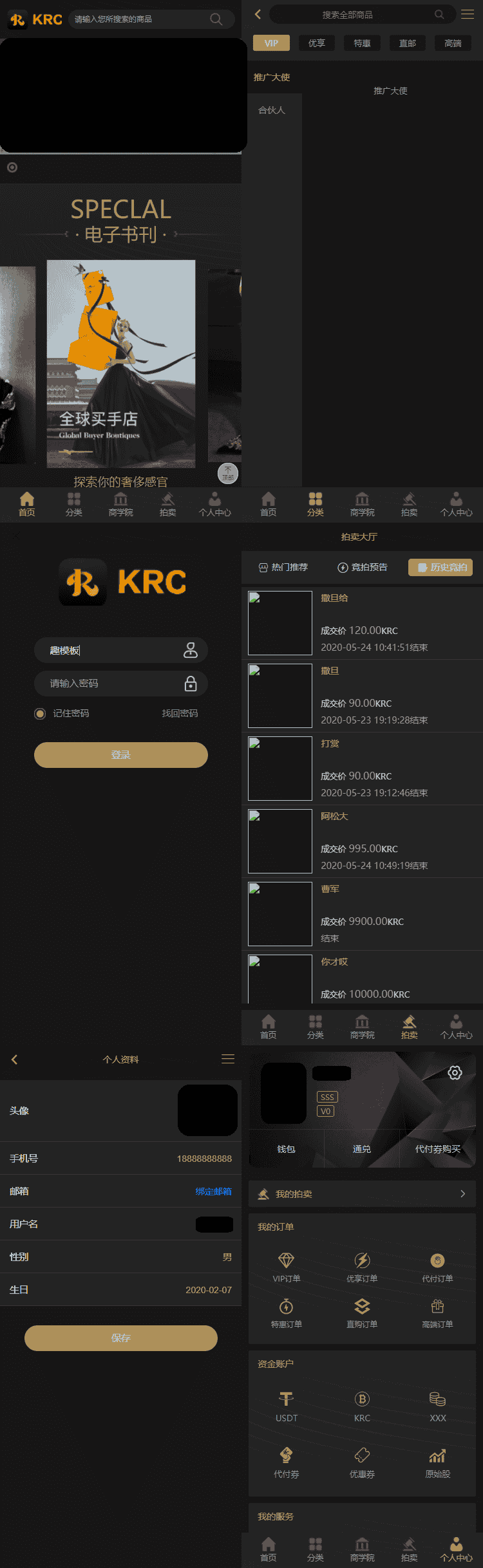This screenshot has height=1568, width=483.
Task: Open hamburger menu on 个人资料 page
Action: pyautogui.click(x=228, y=1059)
